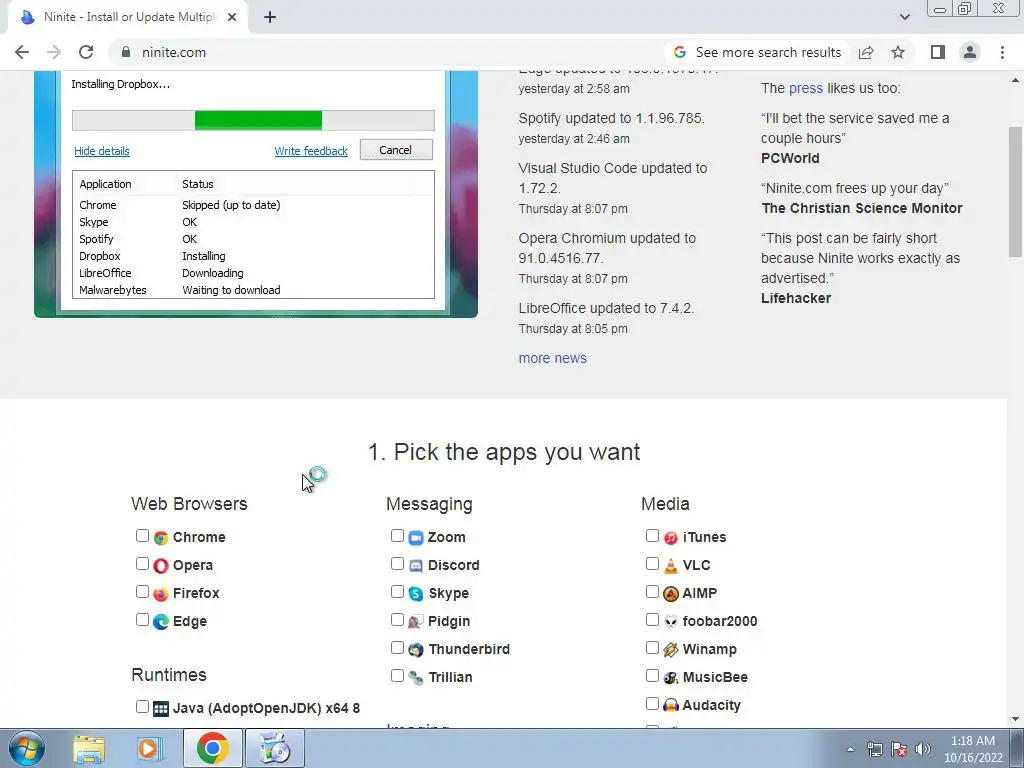The width and height of the screenshot is (1024, 768).
Task: Check the Thunderbird checkbox
Action: tap(397, 648)
